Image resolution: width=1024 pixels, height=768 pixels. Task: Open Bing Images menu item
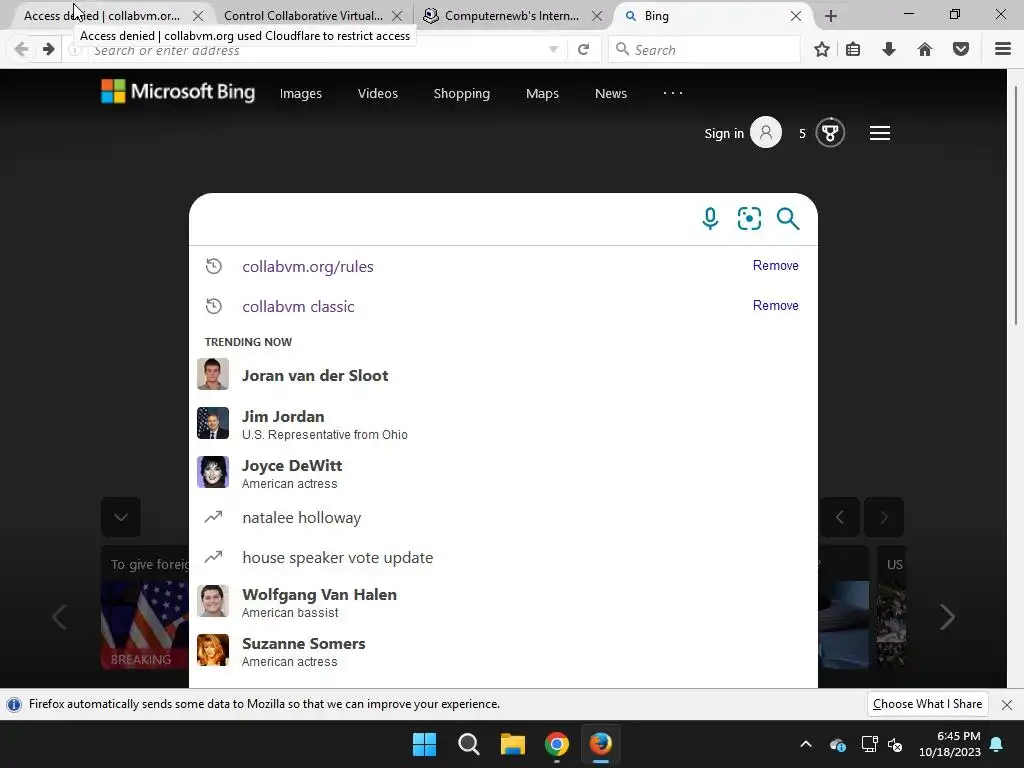click(x=300, y=93)
